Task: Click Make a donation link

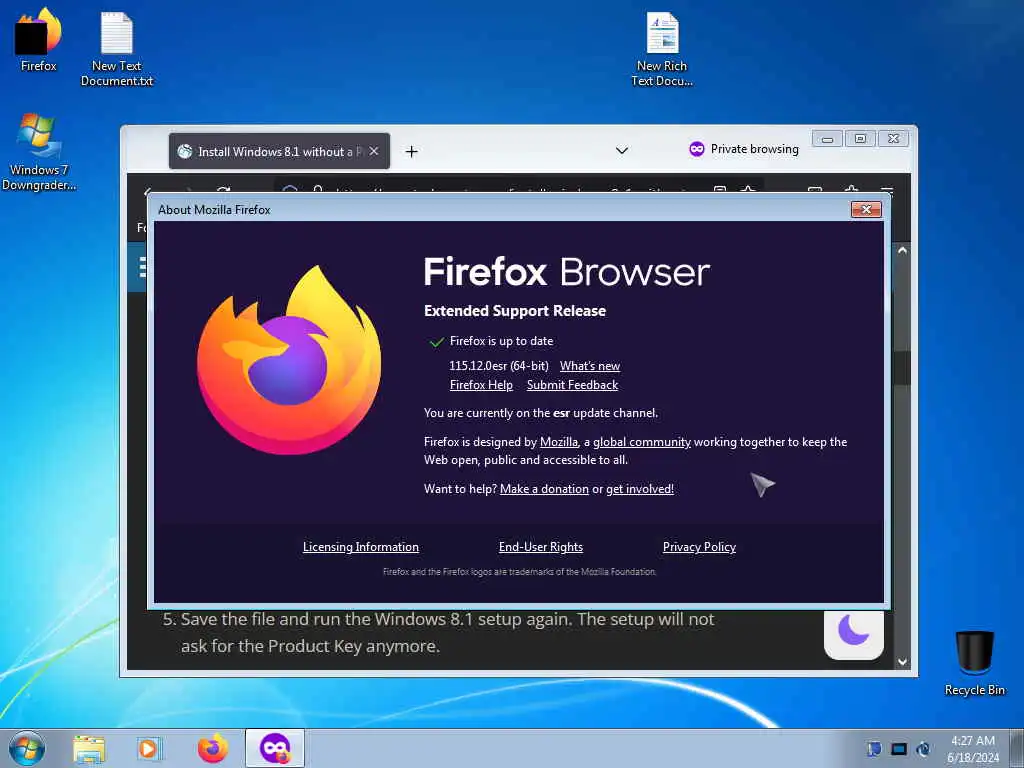Action: (x=544, y=488)
